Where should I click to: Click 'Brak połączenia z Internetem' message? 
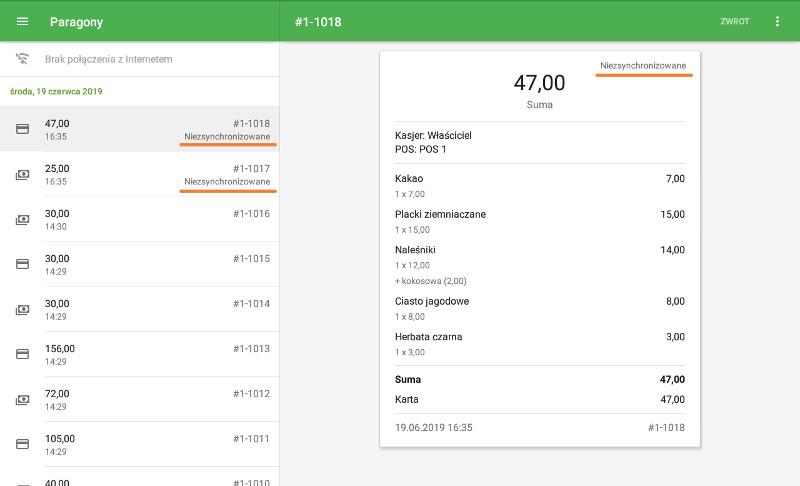(109, 59)
